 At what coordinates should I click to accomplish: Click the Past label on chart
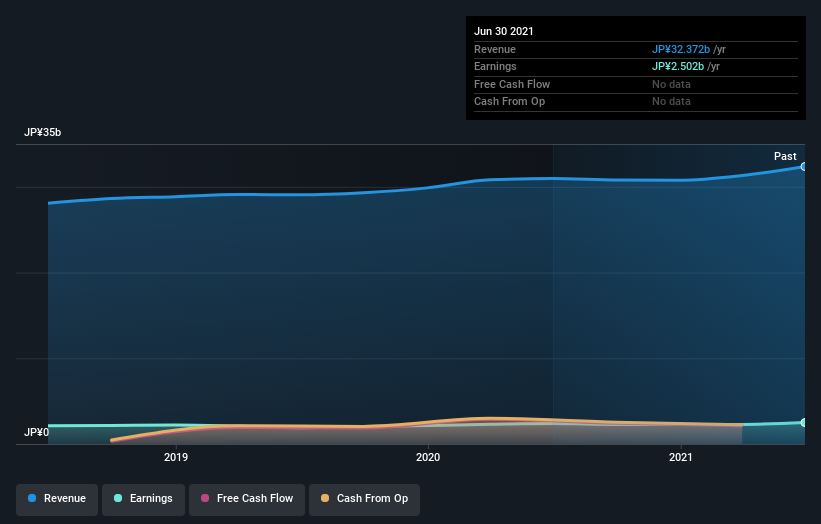(785, 156)
